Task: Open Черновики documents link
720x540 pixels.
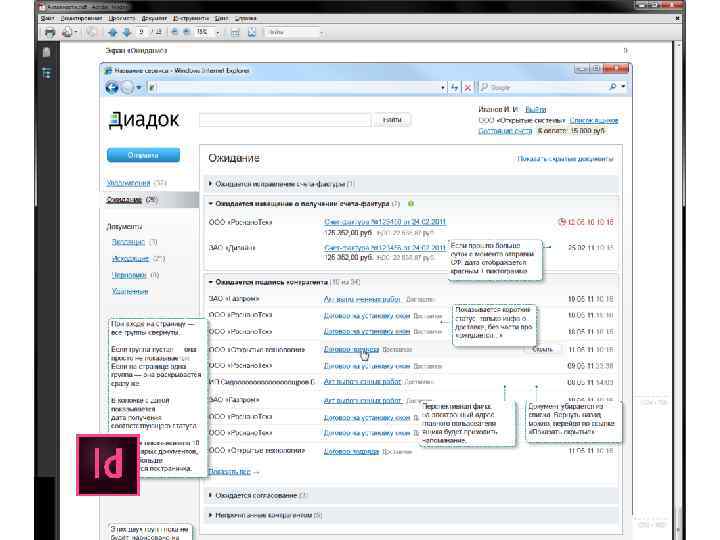Action: (x=129, y=275)
